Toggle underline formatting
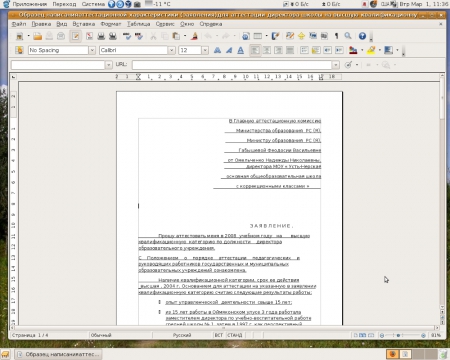The height and width of the screenshot is (360, 450). tap(240, 50)
